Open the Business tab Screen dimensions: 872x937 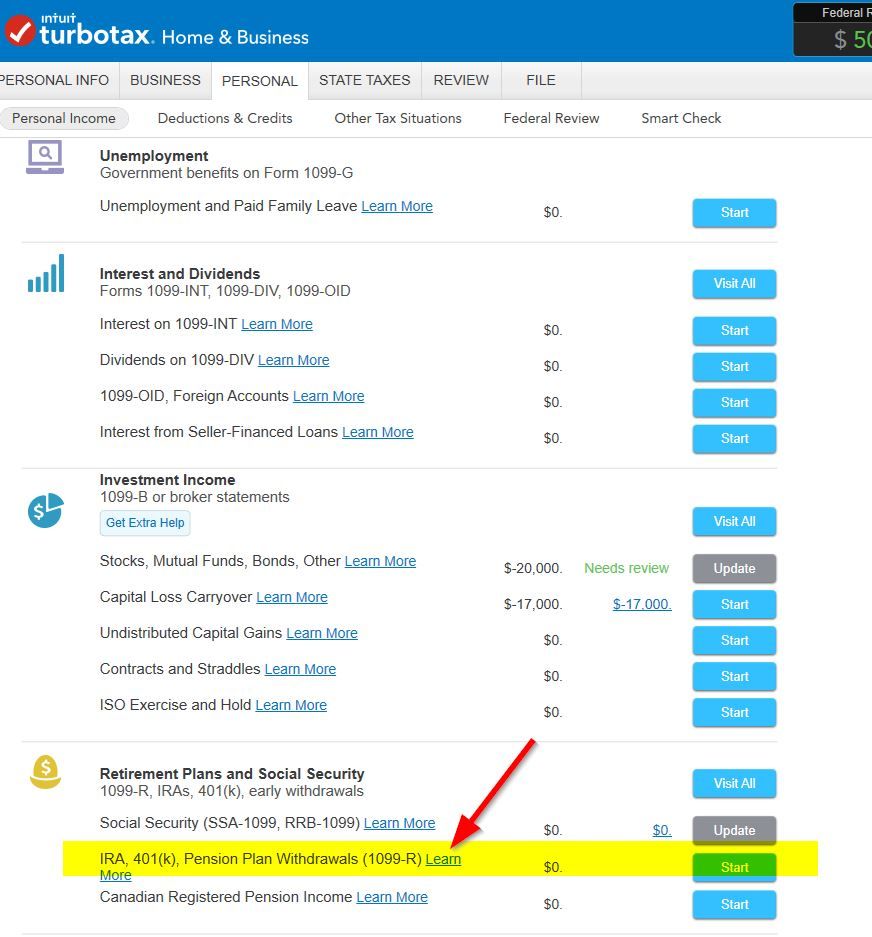tap(165, 80)
